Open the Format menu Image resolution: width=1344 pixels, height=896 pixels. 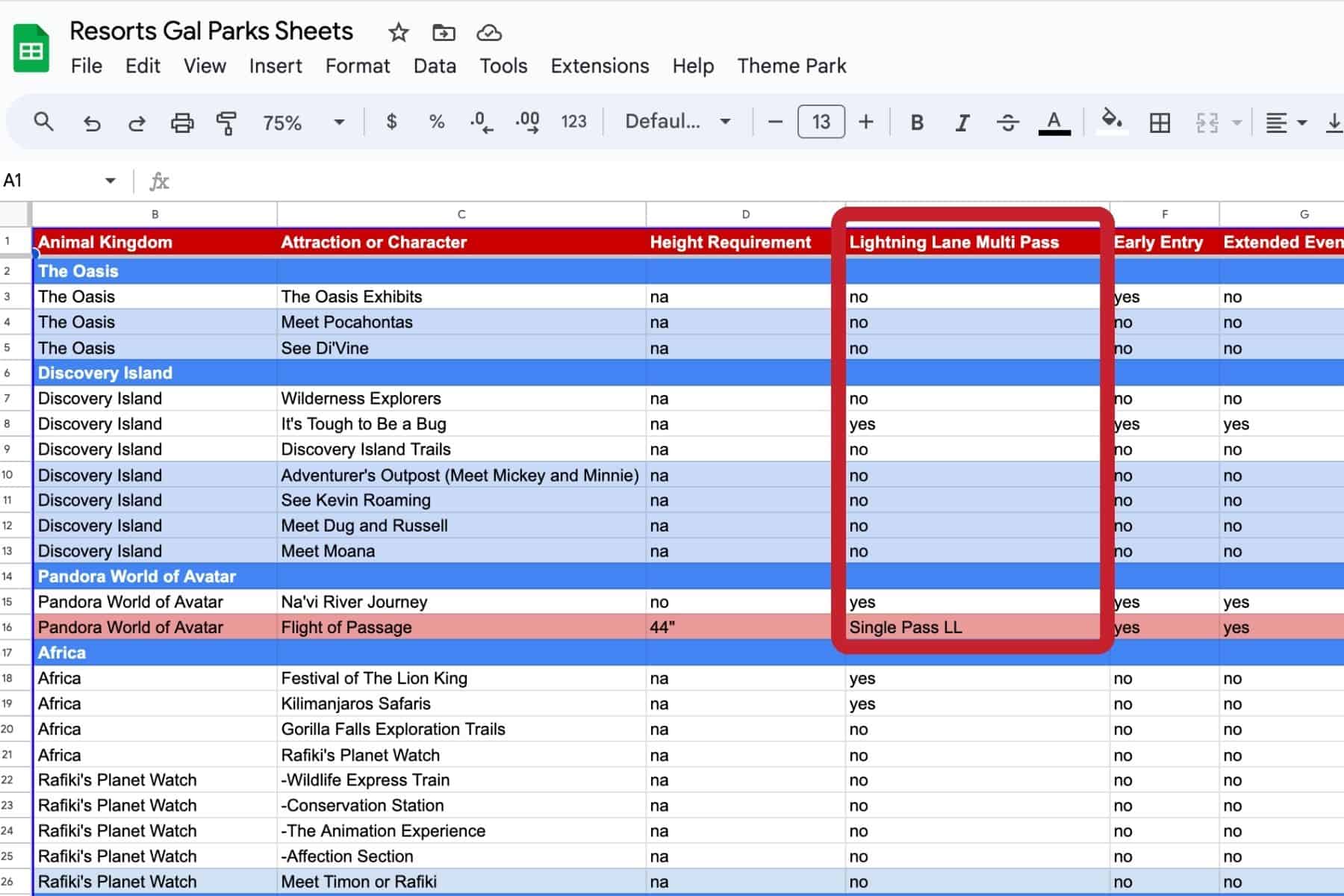358,66
